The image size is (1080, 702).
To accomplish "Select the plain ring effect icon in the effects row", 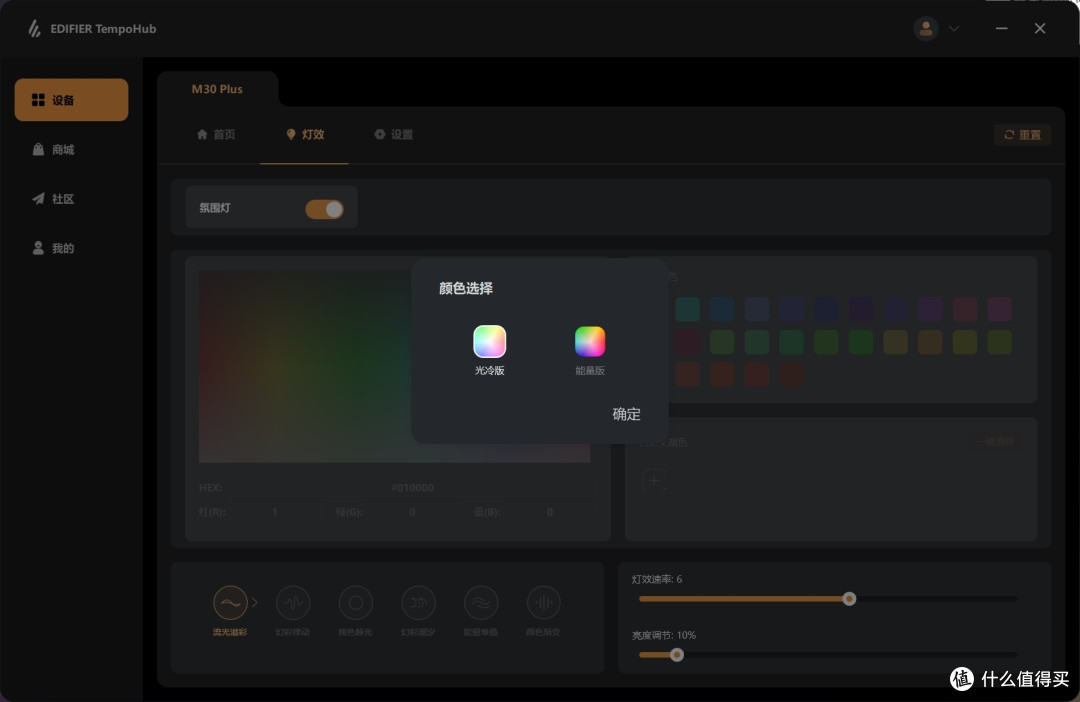I will [x=355, y=603].
